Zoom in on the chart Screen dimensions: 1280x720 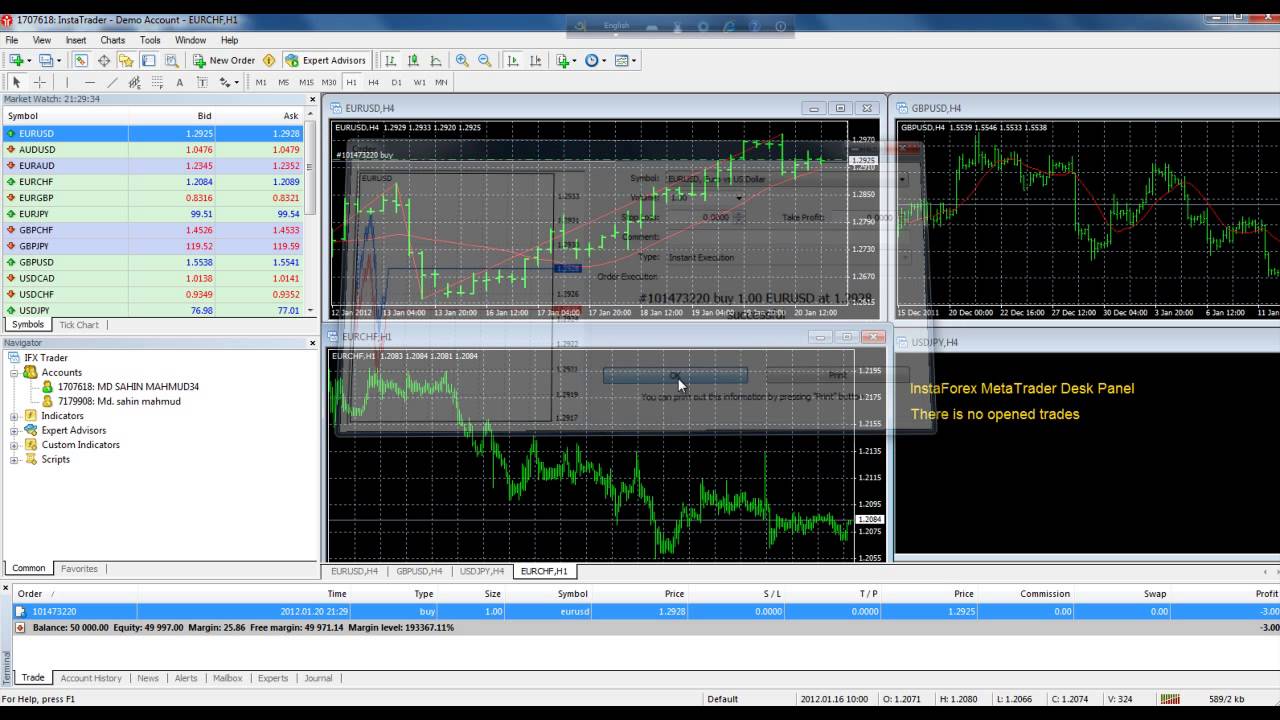pos(462,60)
